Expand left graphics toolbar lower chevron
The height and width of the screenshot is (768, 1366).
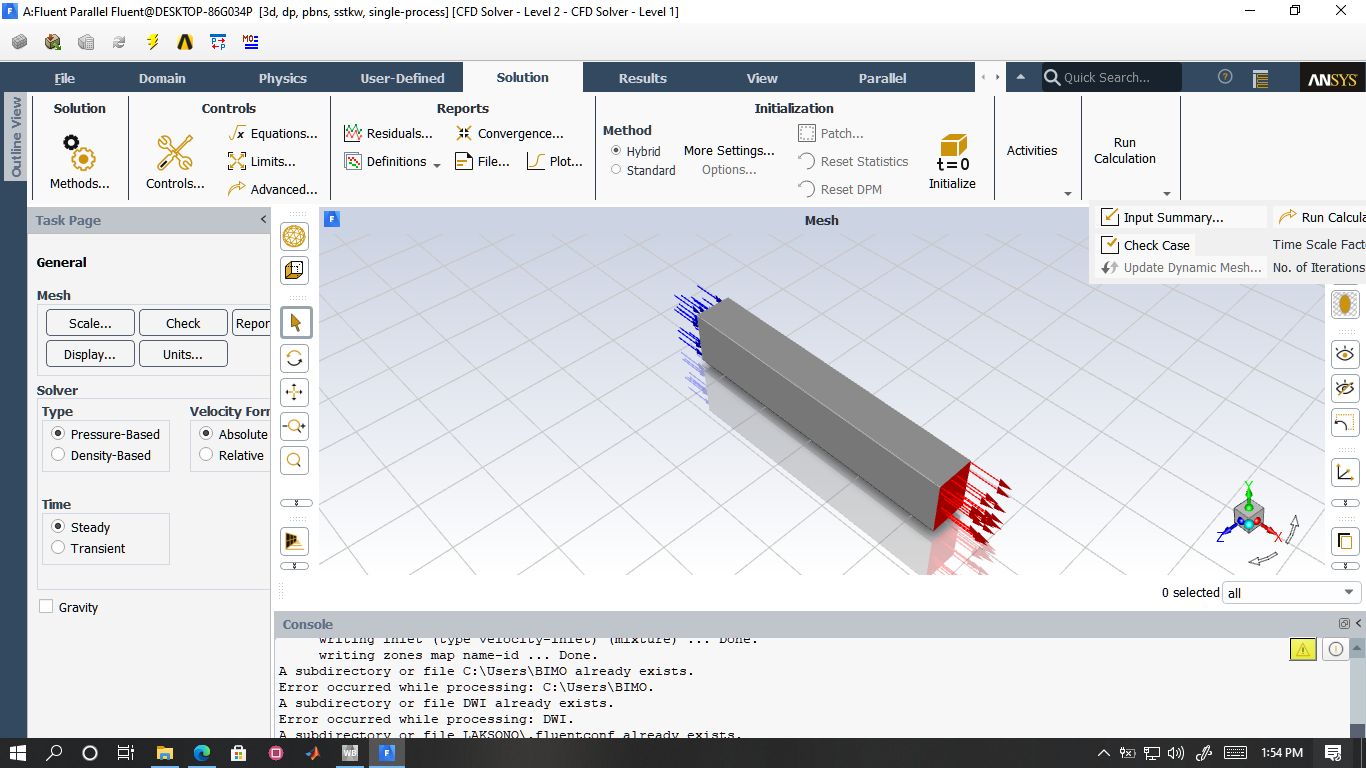294,566
